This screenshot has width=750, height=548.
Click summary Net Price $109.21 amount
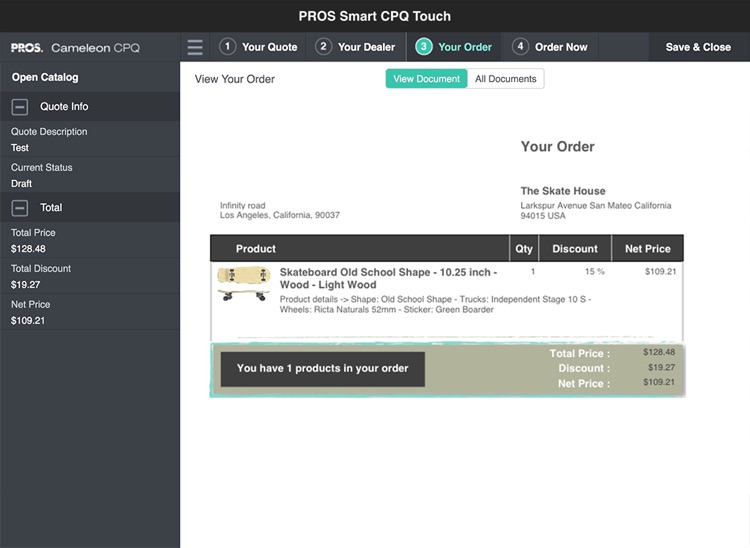pyautogui.click(x=659, y=382)
